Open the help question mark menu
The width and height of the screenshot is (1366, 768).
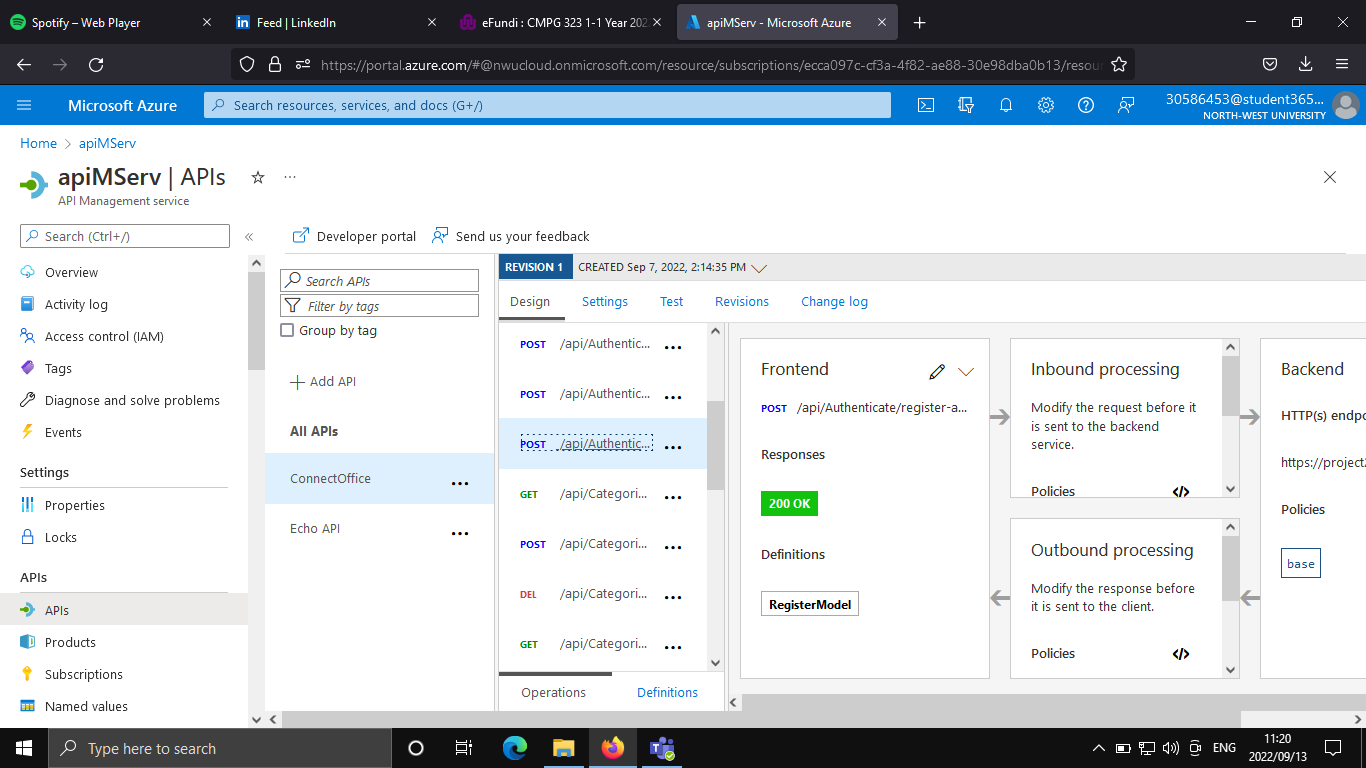click(1086, 105)
